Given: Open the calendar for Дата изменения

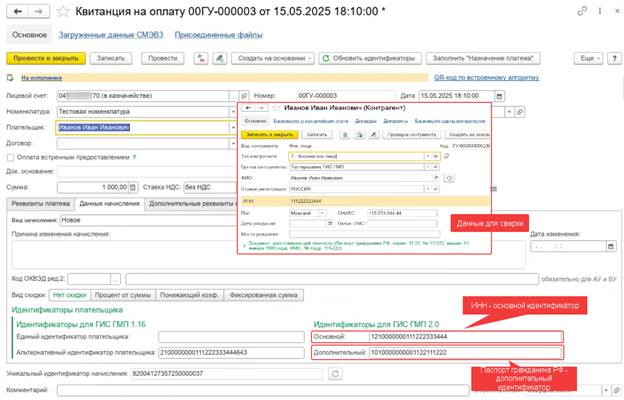Looking at the screenshot, I should click(x=611, y=247).
